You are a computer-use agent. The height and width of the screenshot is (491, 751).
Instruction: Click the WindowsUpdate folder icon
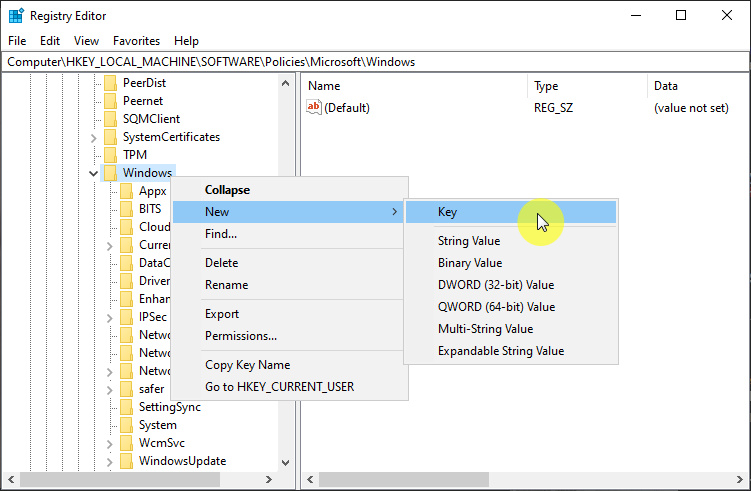click(126, 461)
